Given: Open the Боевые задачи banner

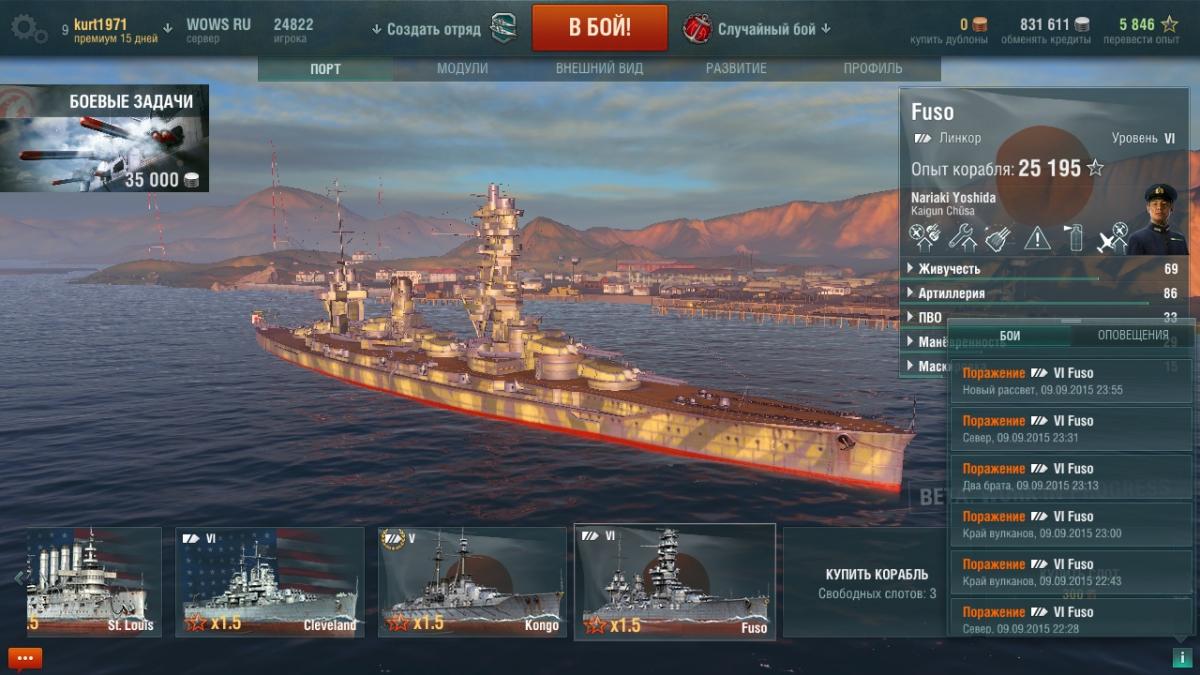Looking at the screenshot, I should click(105, 139).
